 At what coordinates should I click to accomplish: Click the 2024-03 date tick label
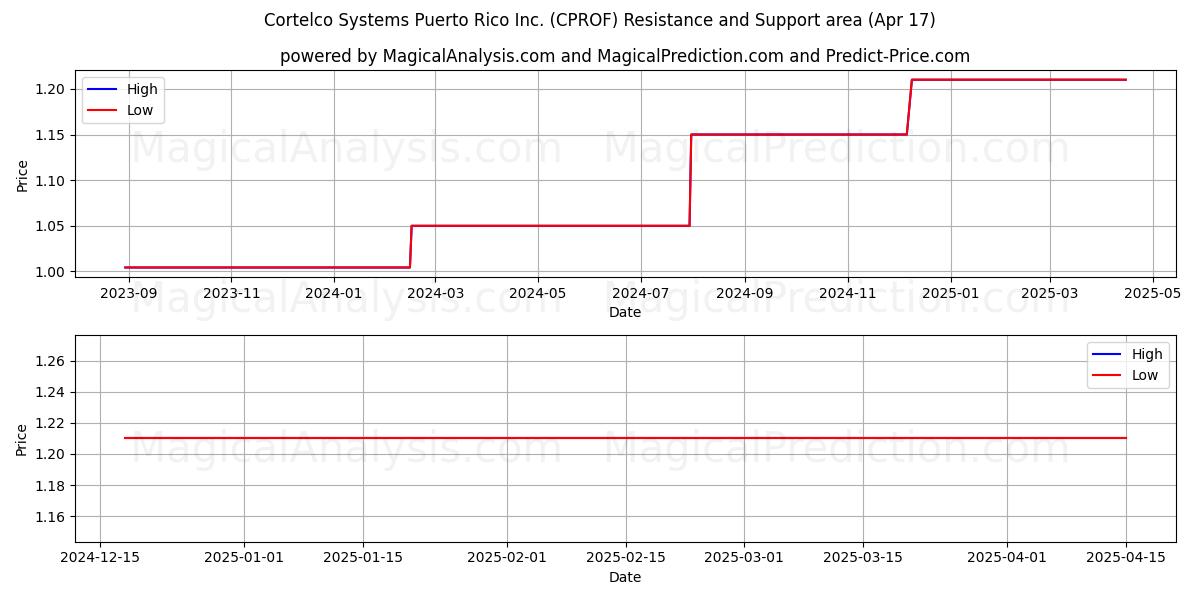(x=435, y=294)
